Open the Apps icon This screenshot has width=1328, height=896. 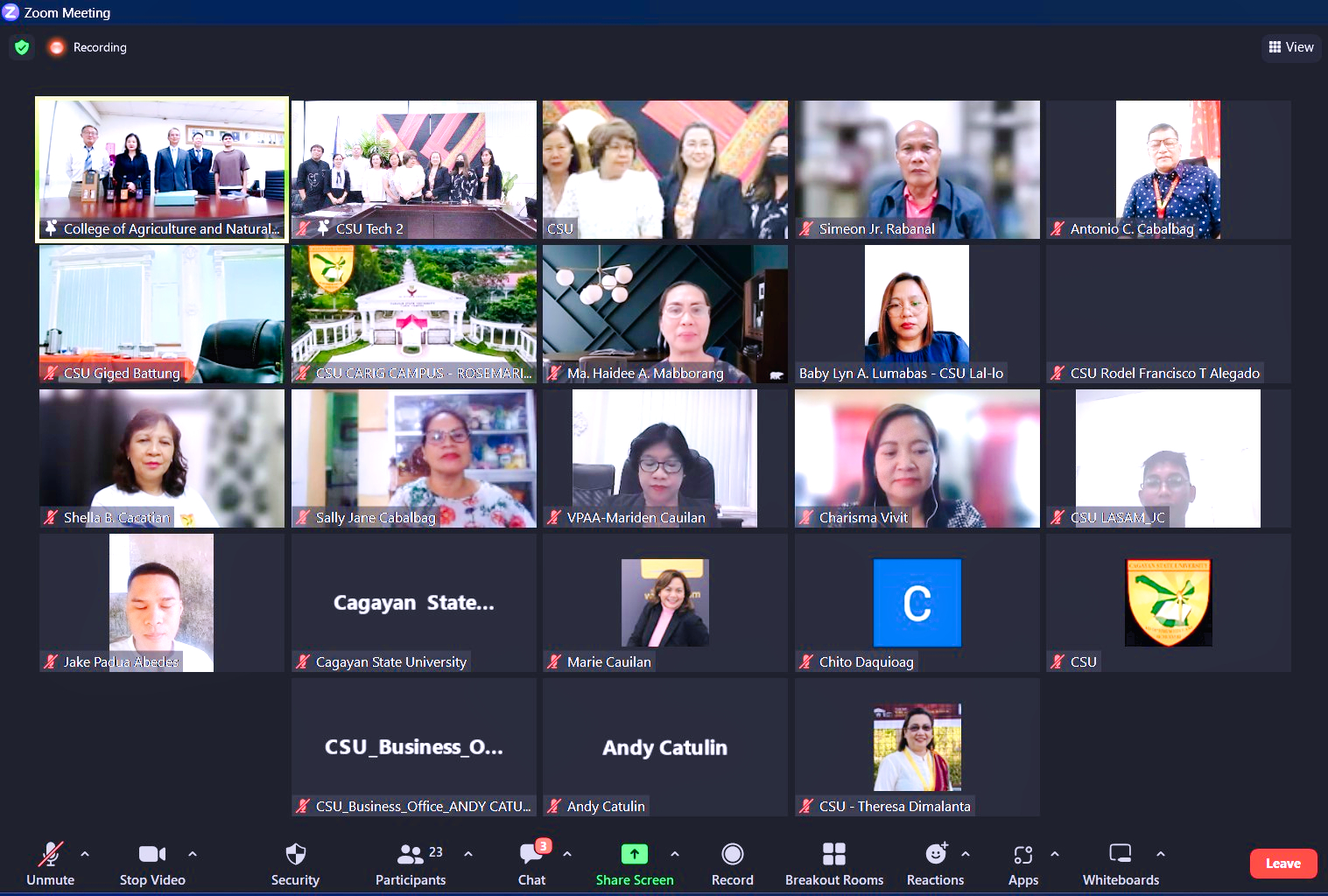coord(1023,853)
